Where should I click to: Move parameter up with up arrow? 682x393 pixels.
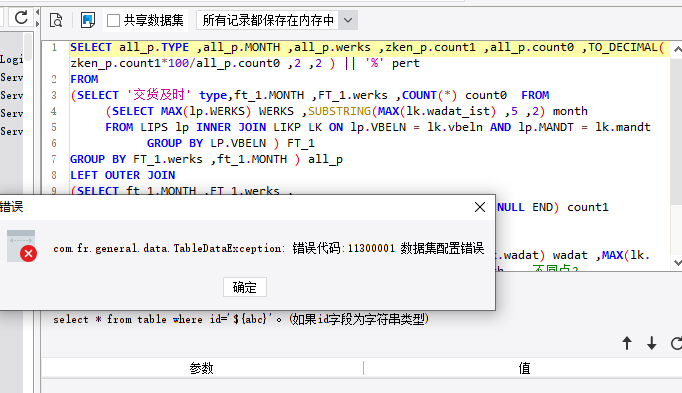click(x=627, y=343)
